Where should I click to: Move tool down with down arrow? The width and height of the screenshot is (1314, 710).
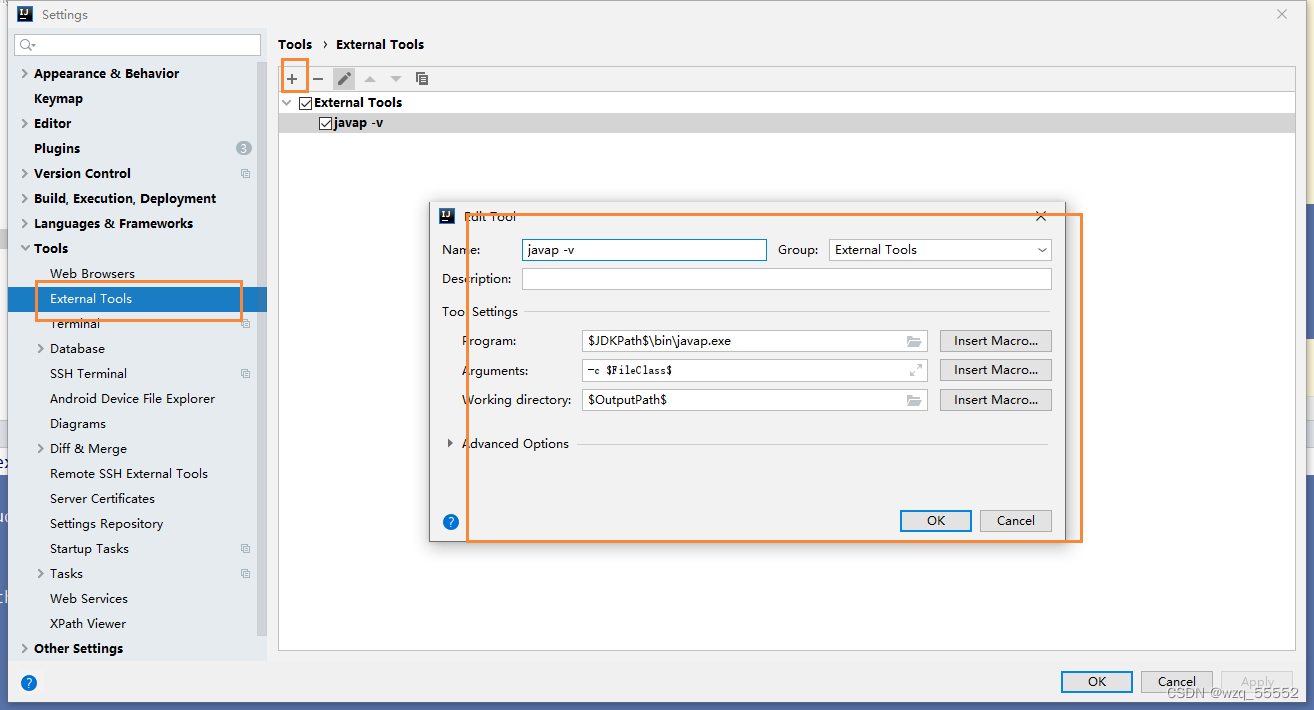click(396, 78)
